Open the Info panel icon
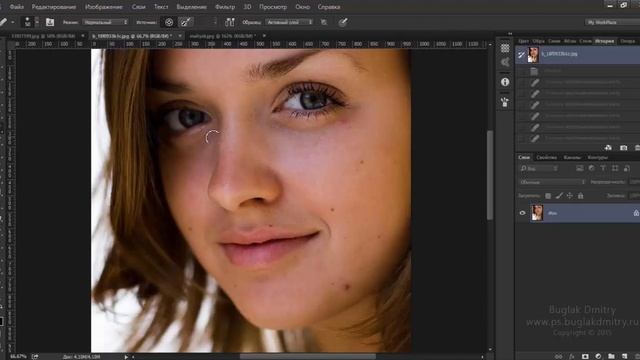Image resolution: width=640 pixels, height=360 pixels. coord(505,82)
